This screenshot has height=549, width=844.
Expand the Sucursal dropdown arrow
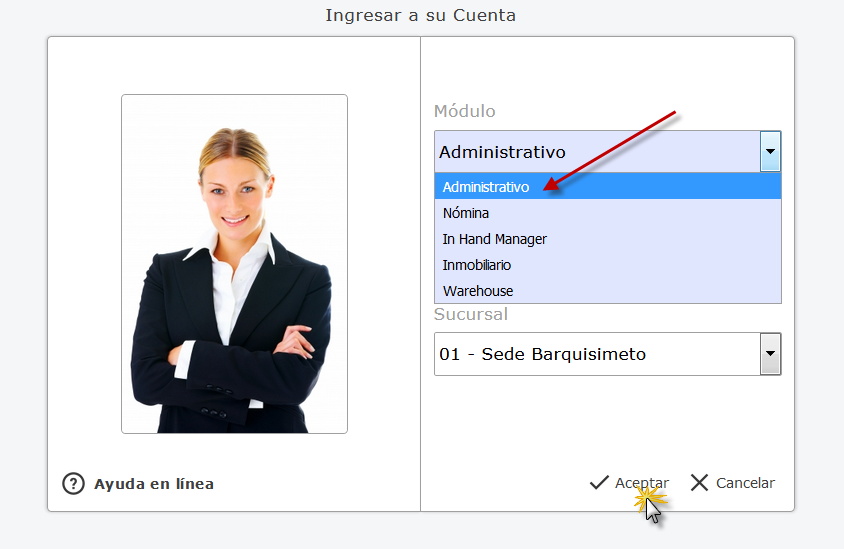click(x=770, y=354)
